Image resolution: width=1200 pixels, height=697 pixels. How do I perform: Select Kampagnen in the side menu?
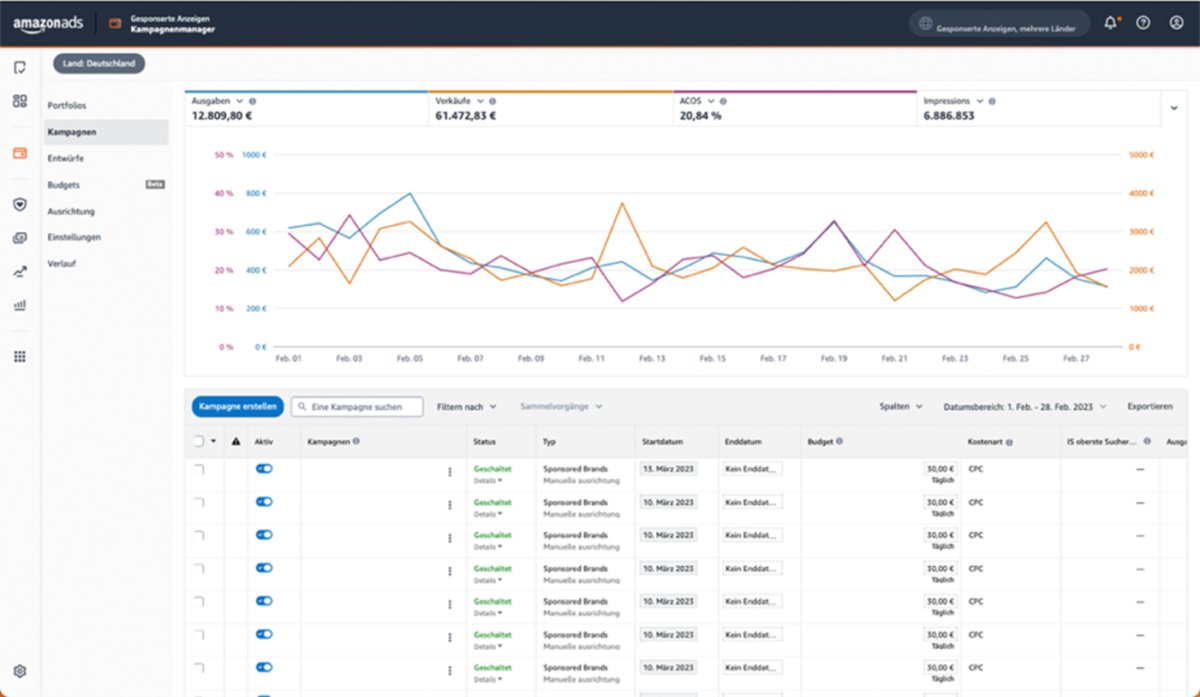pyautogui.click(x=106, y=132)
